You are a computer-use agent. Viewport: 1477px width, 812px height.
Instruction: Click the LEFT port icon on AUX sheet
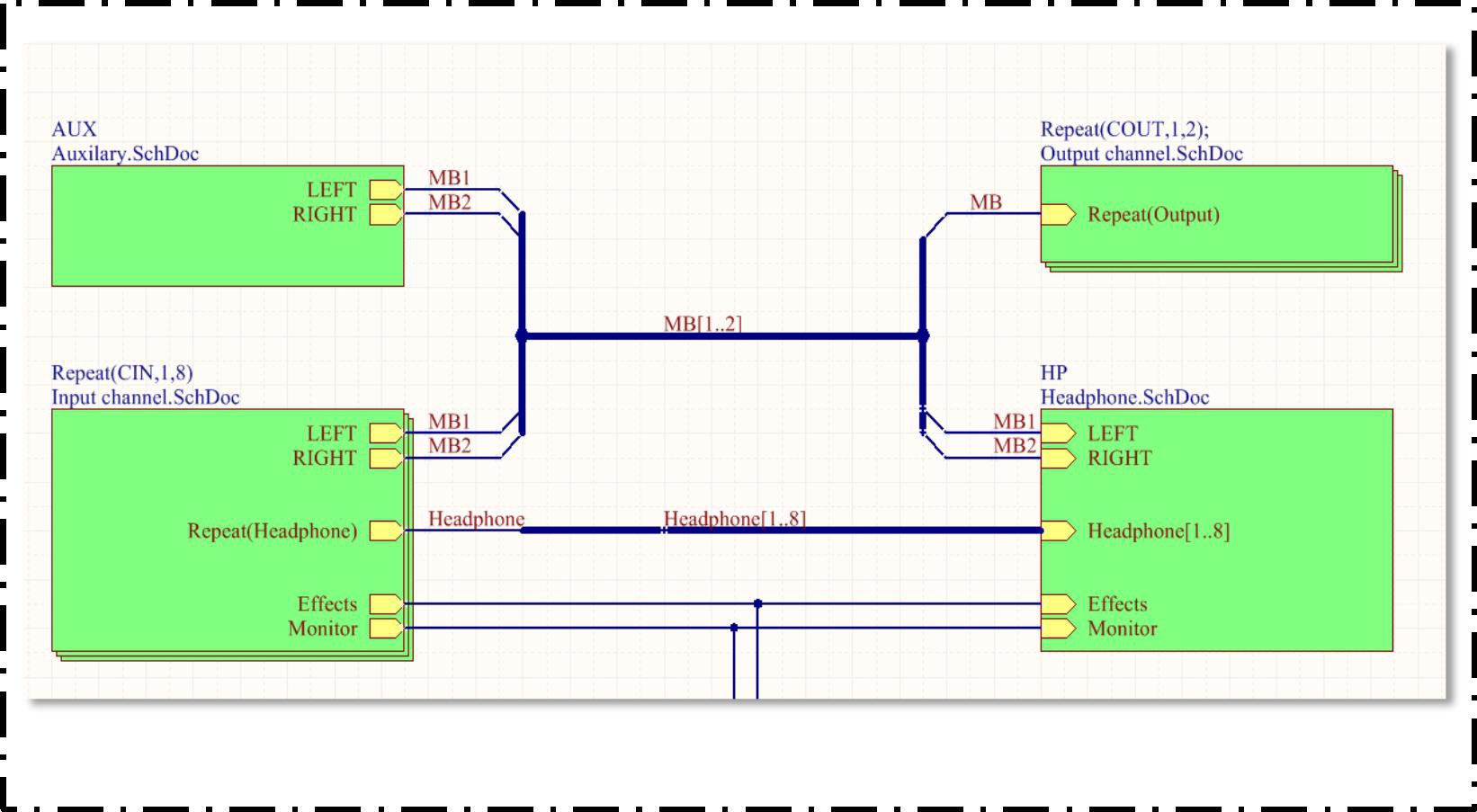click(386, 190)
